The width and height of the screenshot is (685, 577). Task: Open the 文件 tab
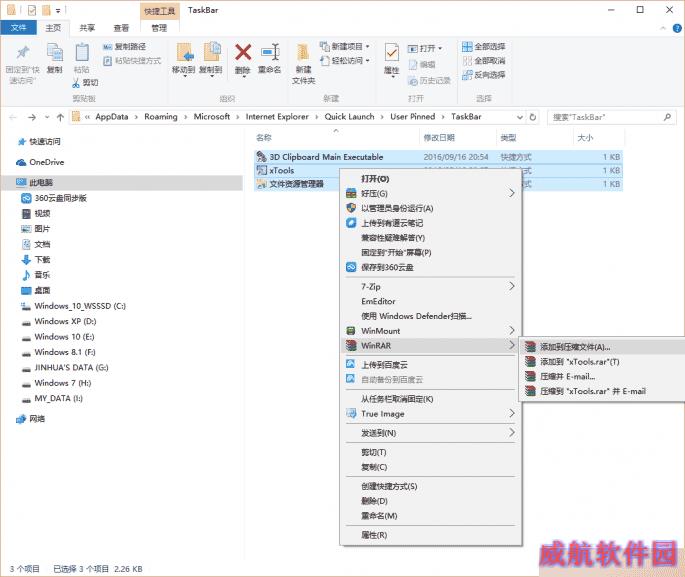(18, 28)
